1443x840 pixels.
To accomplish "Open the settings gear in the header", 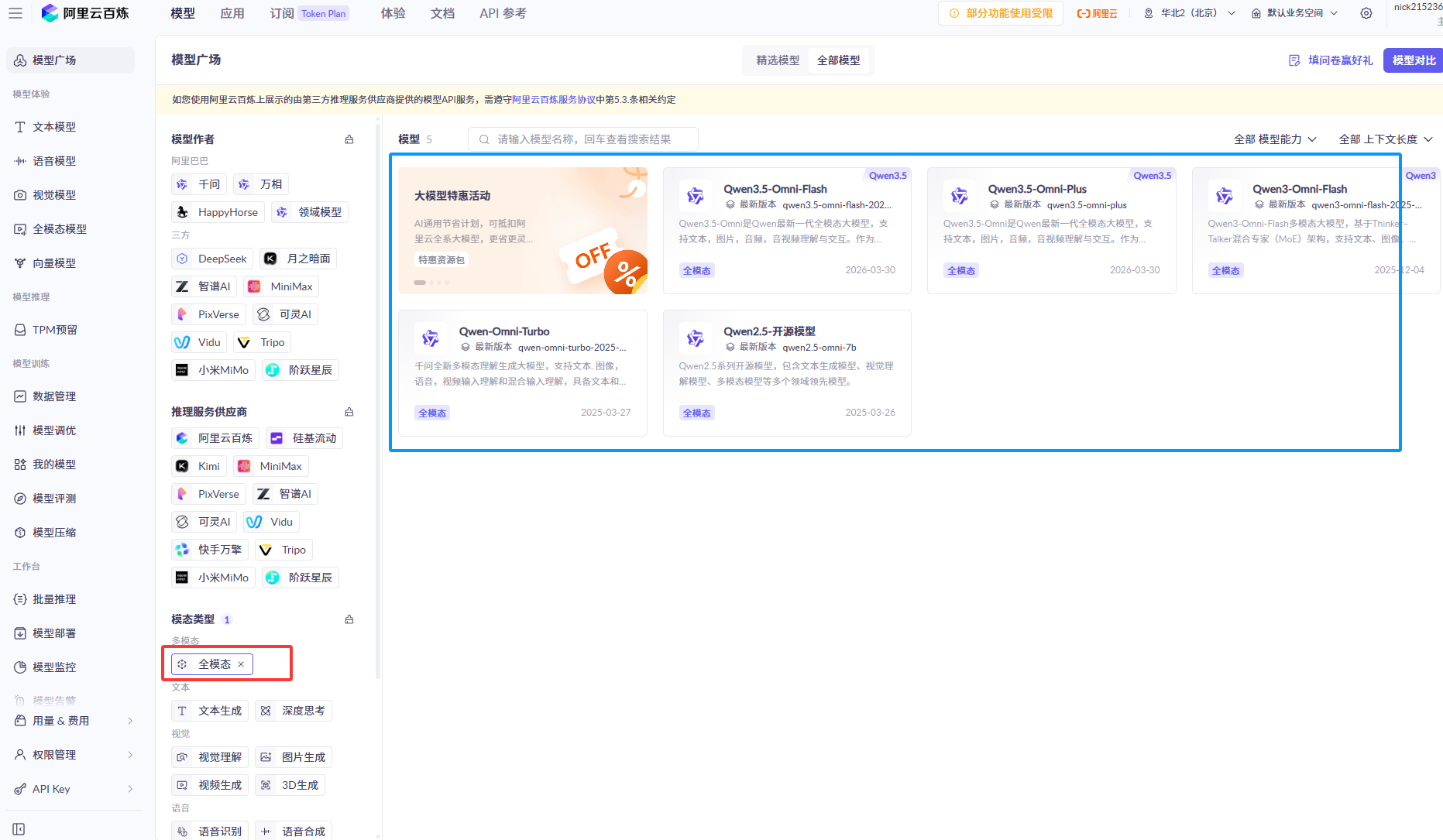I will point(1366,13).
